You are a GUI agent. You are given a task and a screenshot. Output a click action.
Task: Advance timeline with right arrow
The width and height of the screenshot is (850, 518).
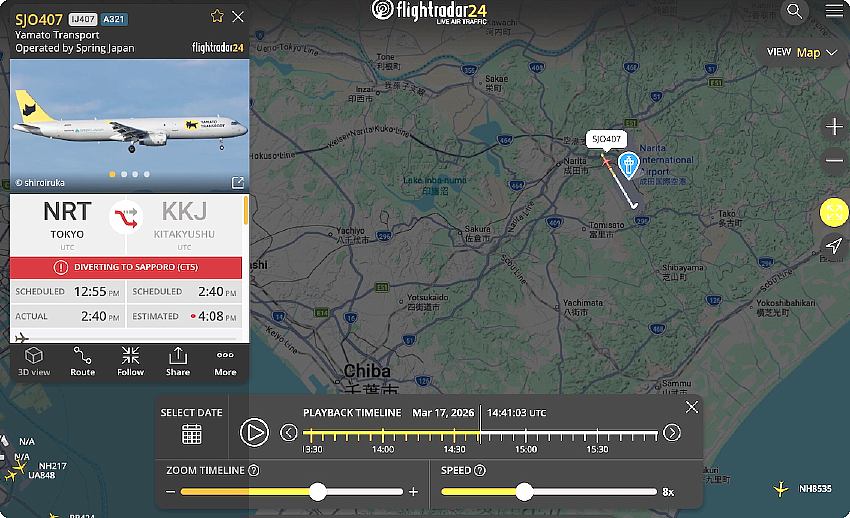[x=672, y=432]
